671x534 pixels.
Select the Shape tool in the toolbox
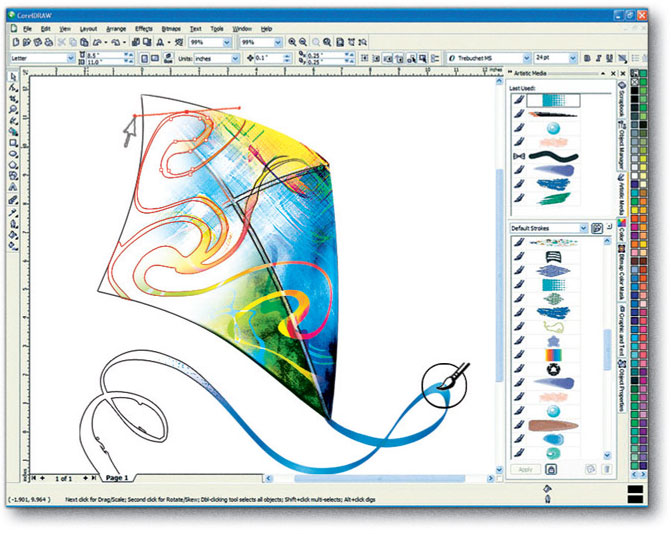pos(13,88)
